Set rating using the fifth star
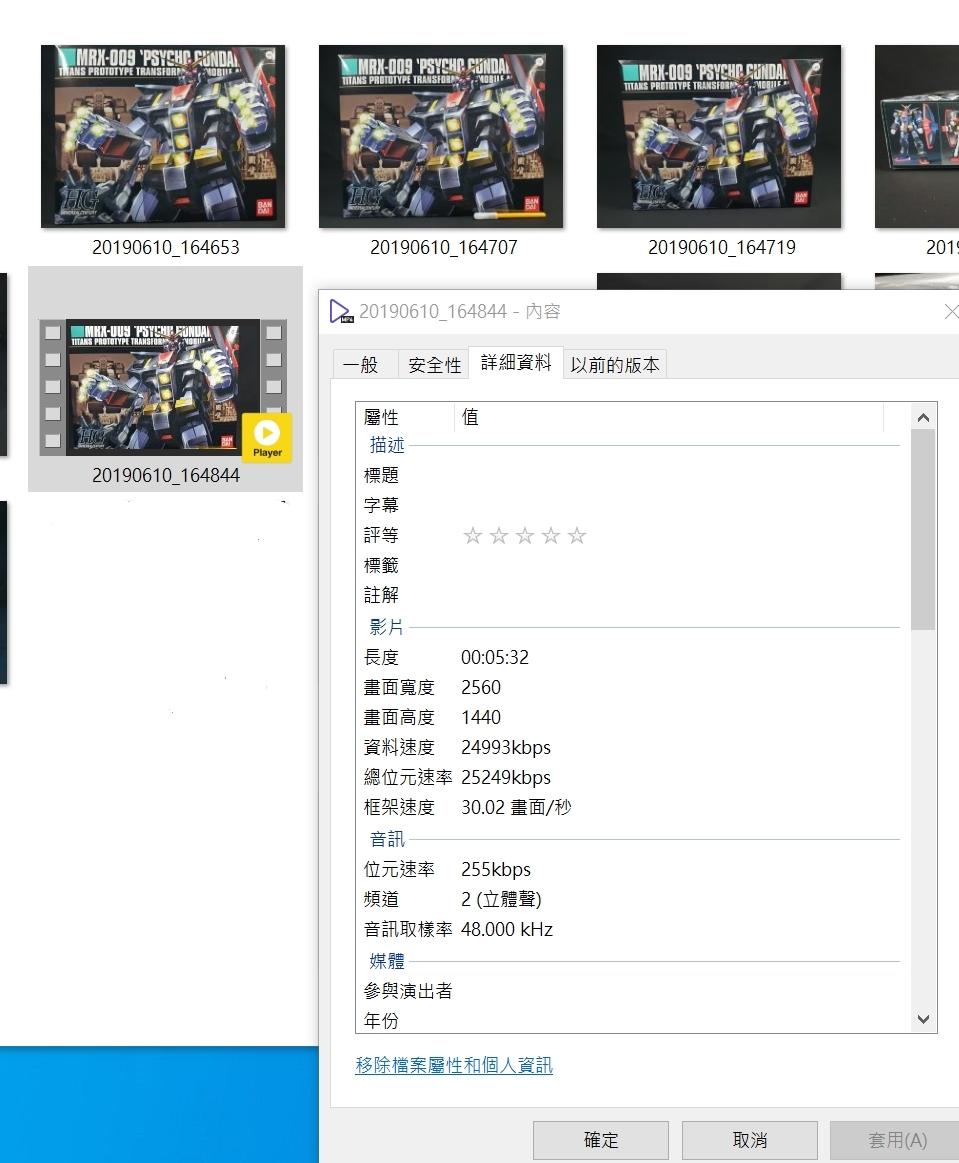Image resolution: width=959 pixels, height=1163 pixels. coord(577,536)
